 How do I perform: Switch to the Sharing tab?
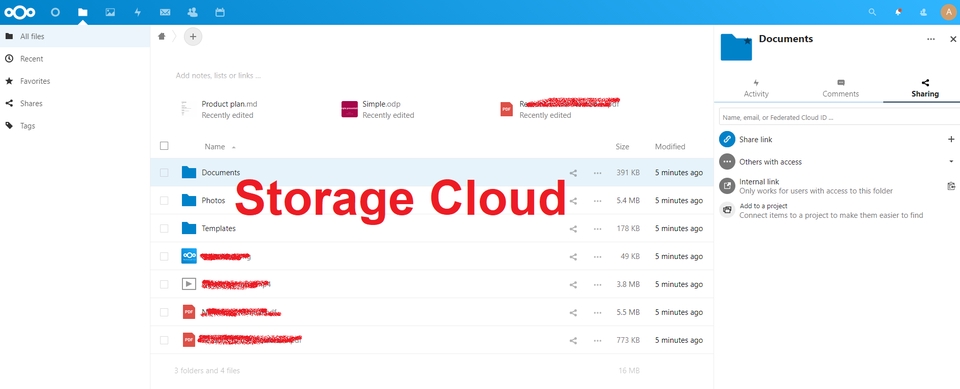(924, 88)
